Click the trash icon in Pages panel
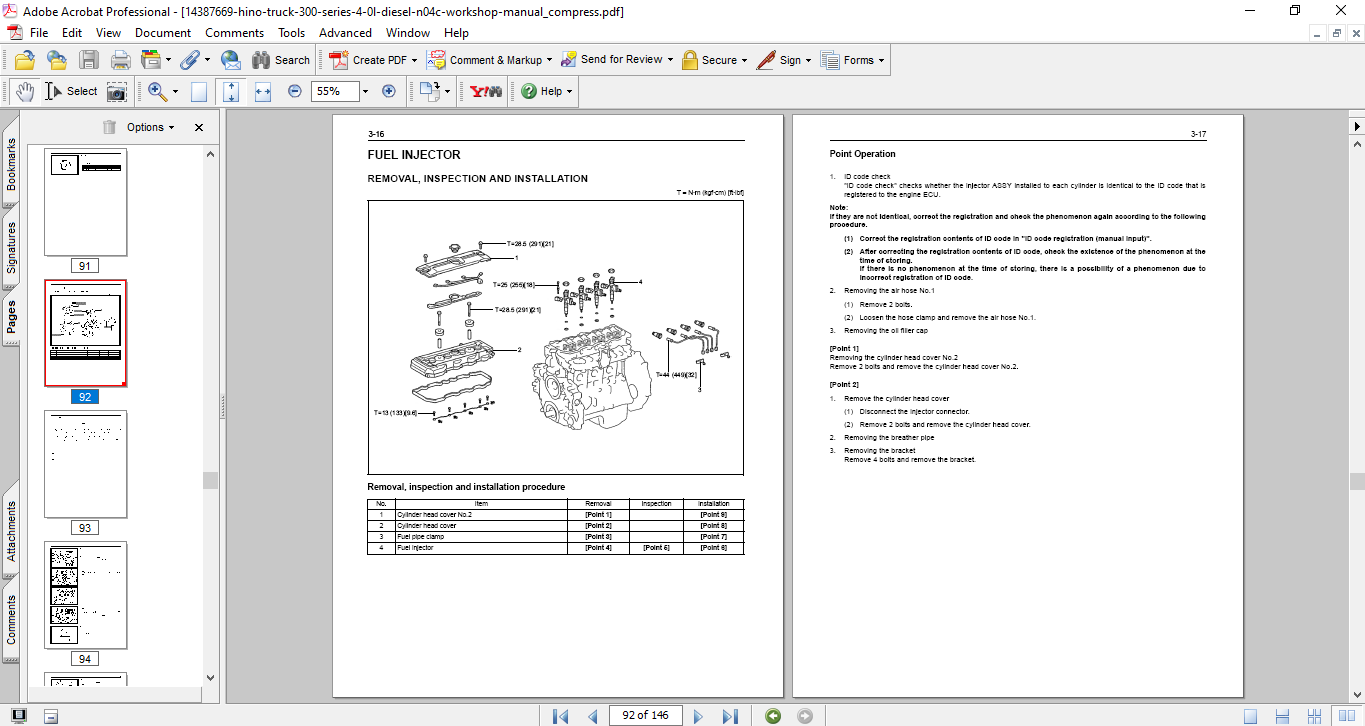 click(109, 127)
